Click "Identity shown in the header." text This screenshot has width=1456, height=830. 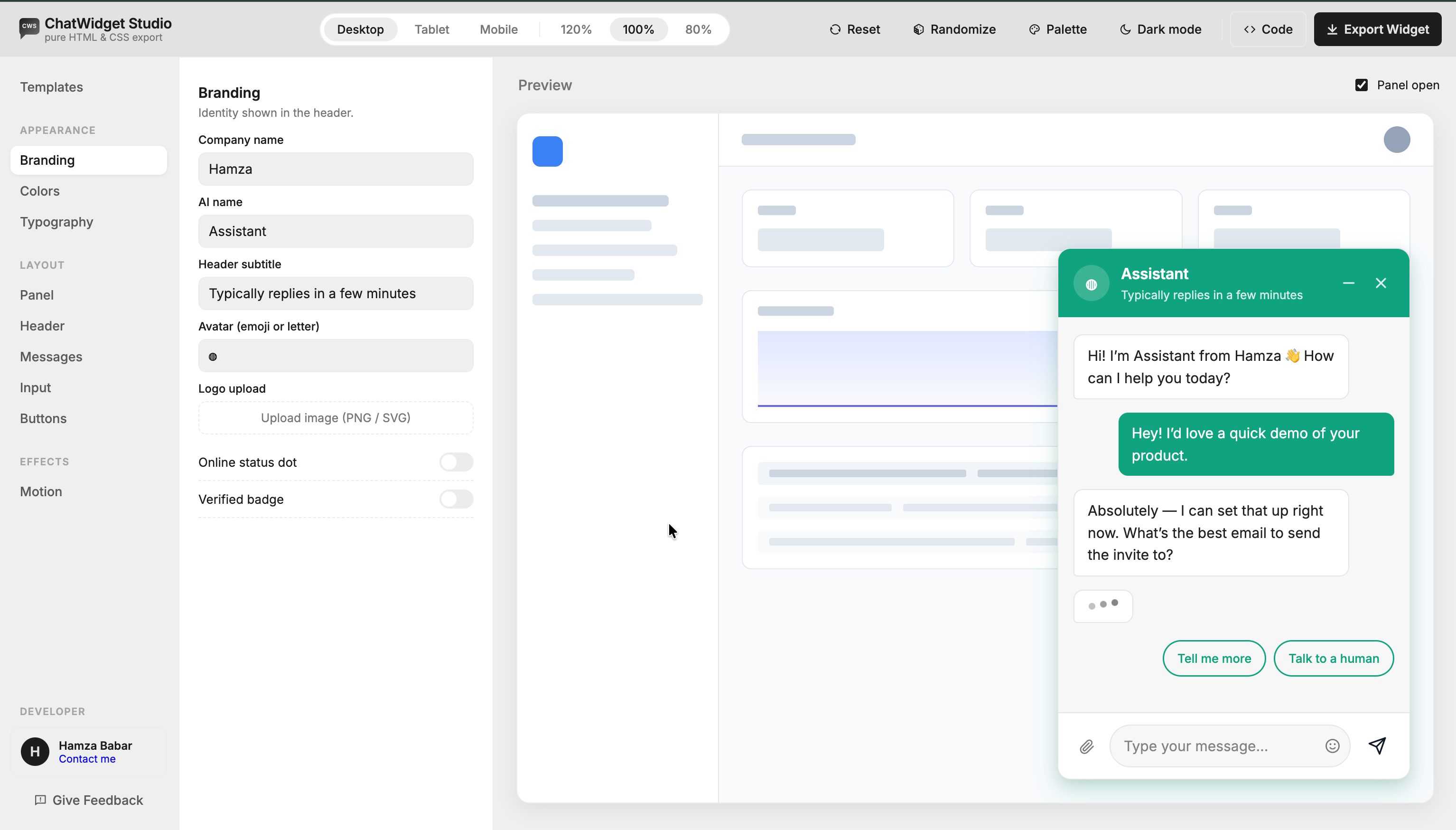[x=276, y=113]
